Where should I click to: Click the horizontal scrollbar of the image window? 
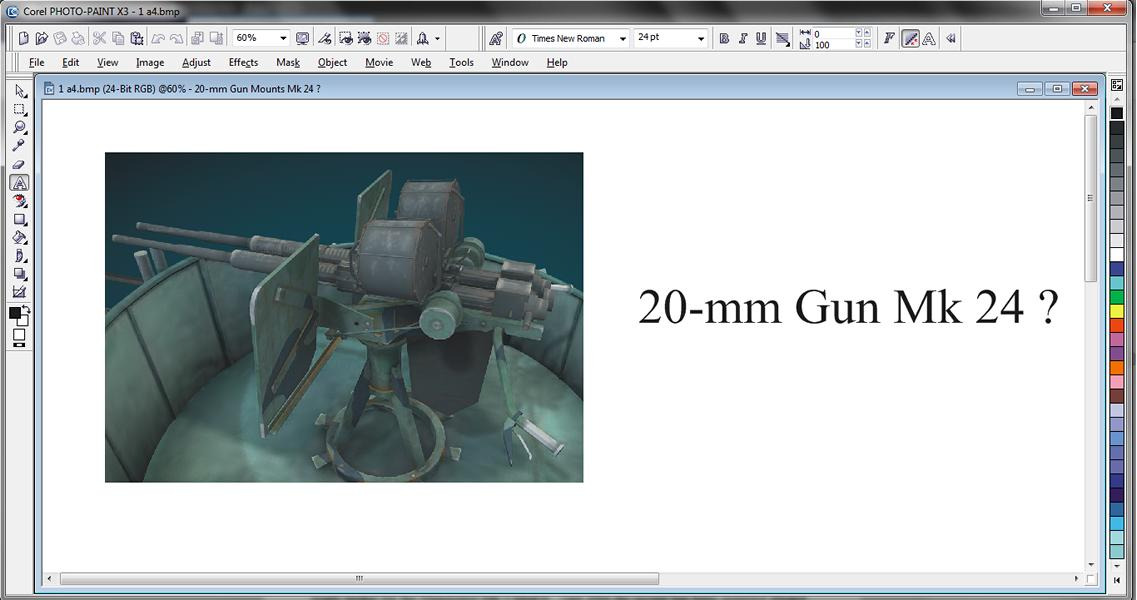coord(359,578)
